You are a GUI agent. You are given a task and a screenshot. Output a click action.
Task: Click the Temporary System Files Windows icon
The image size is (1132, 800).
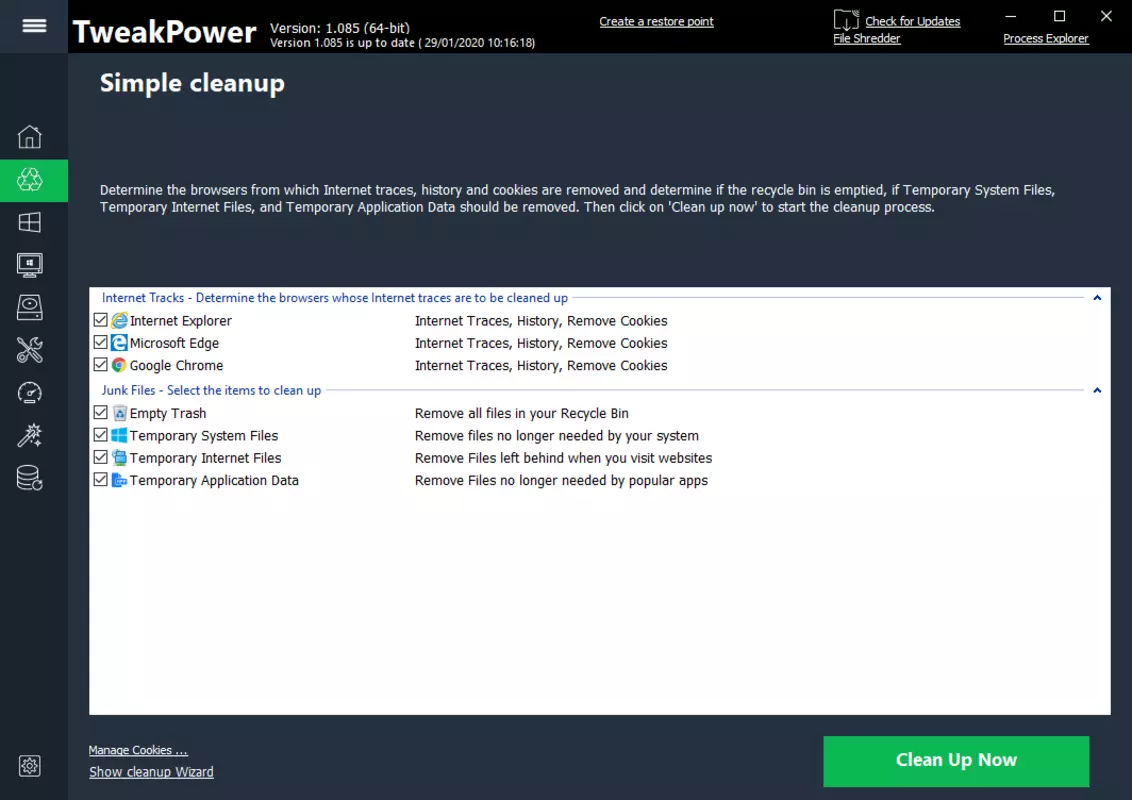119,435
